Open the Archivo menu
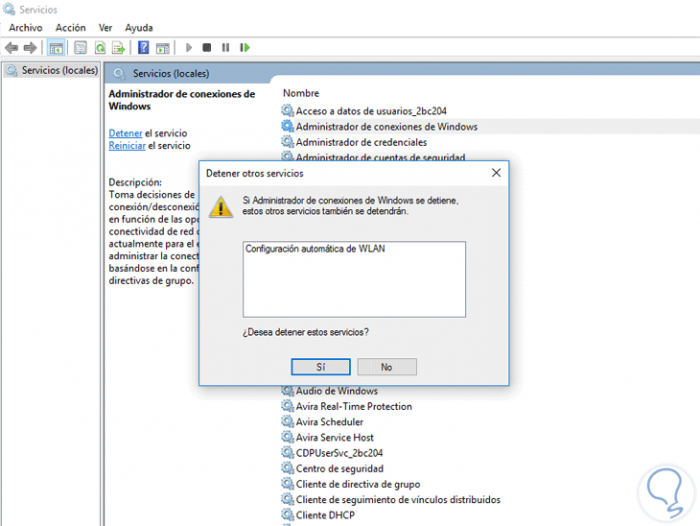The image size is (700, 526). coord(25,28)
